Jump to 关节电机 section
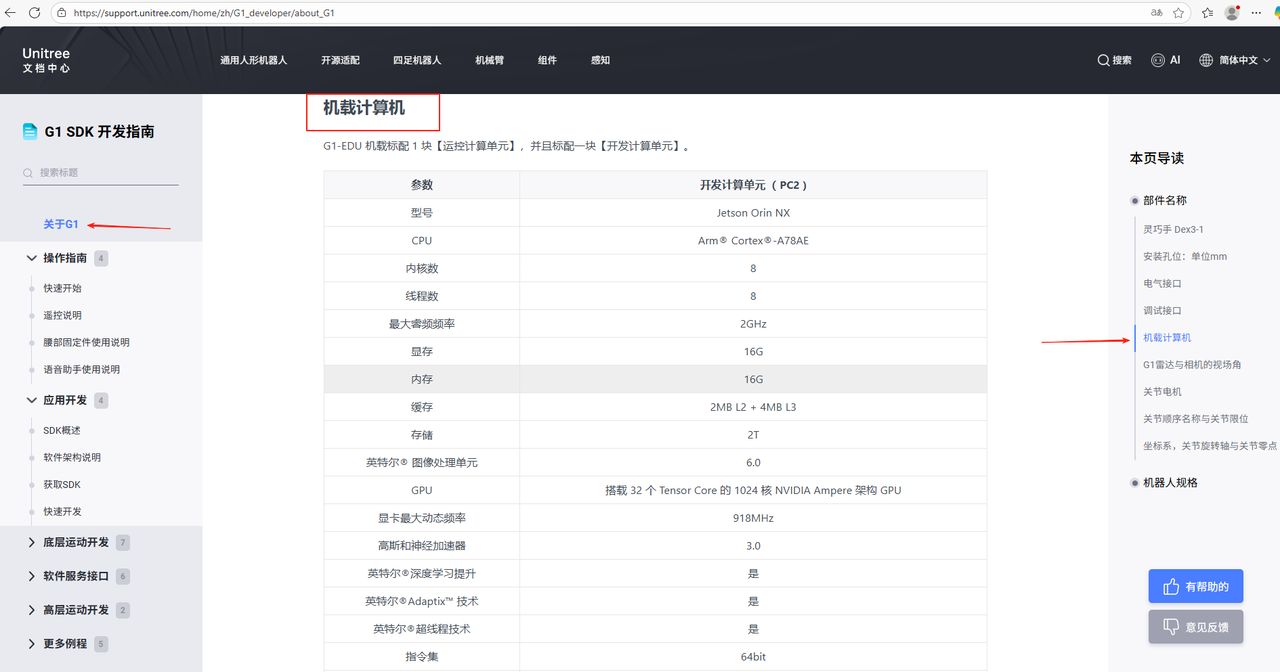Screen dimensions: 1280x672 point(1162,391)
